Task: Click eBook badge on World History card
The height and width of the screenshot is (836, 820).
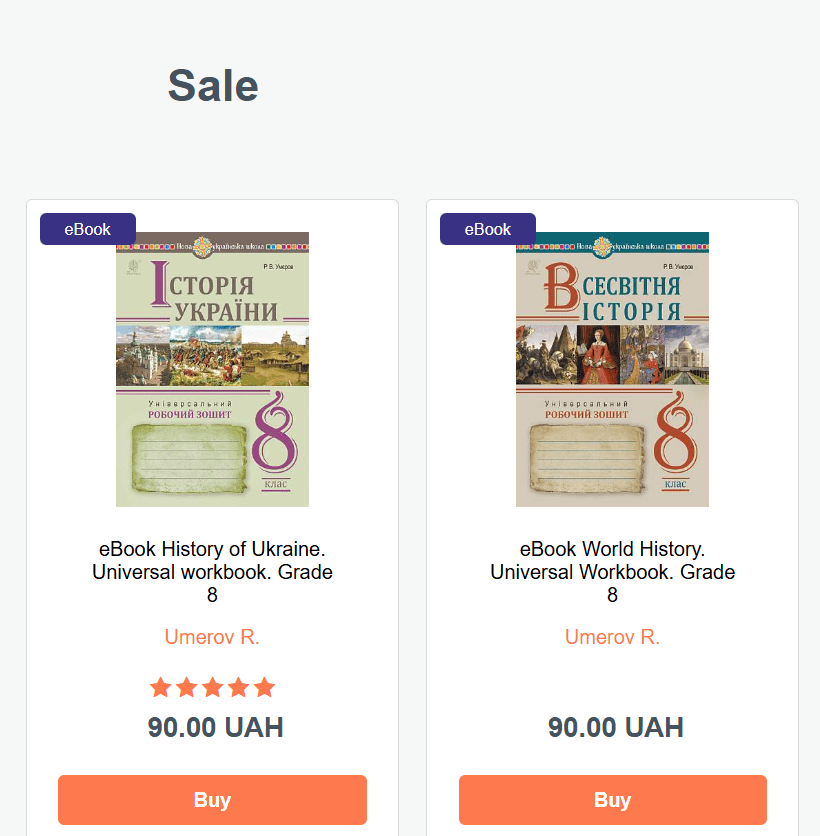Action: click(x=488, y=229)
